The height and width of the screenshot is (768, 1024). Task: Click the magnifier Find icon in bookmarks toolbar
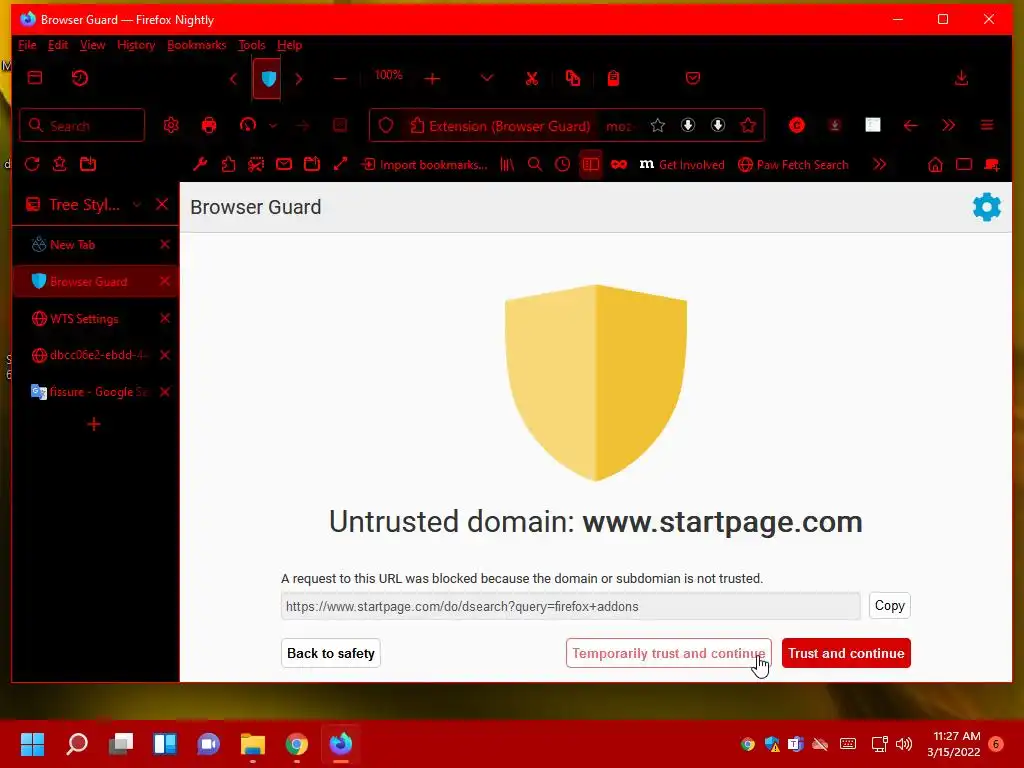point(535,165)
